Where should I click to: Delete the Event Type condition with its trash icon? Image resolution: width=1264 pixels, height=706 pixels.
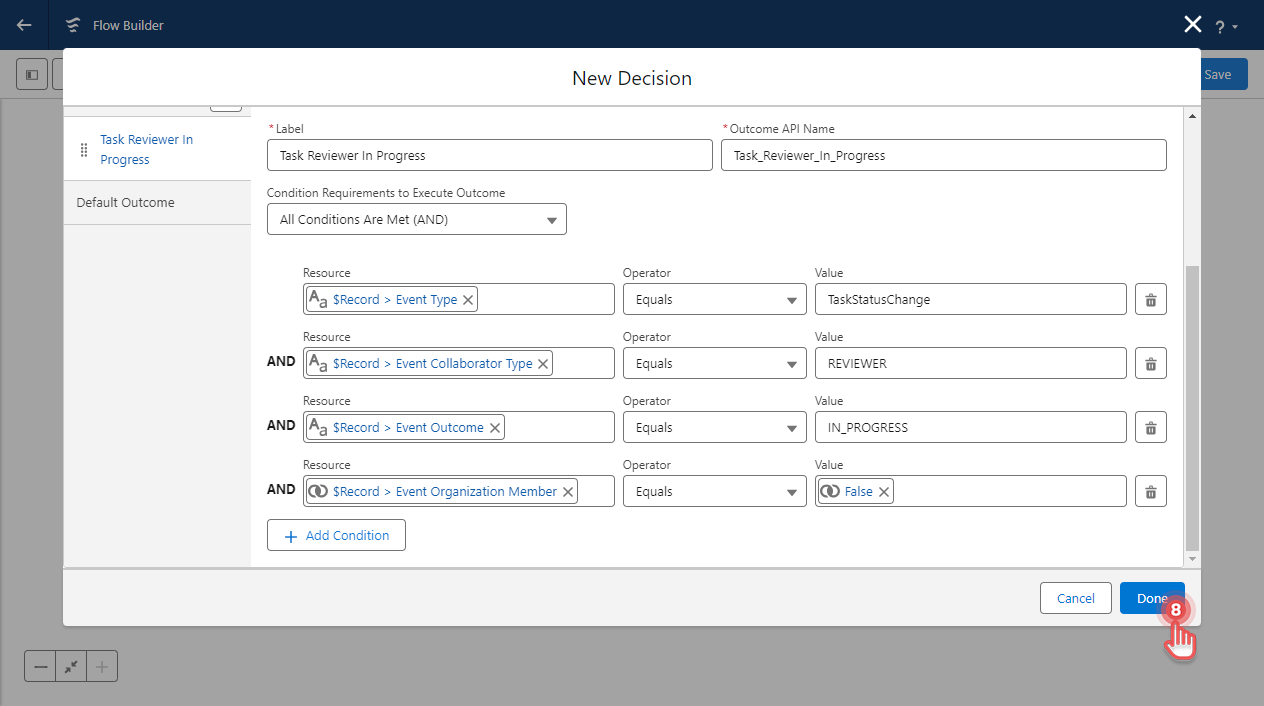point(1150,298)
